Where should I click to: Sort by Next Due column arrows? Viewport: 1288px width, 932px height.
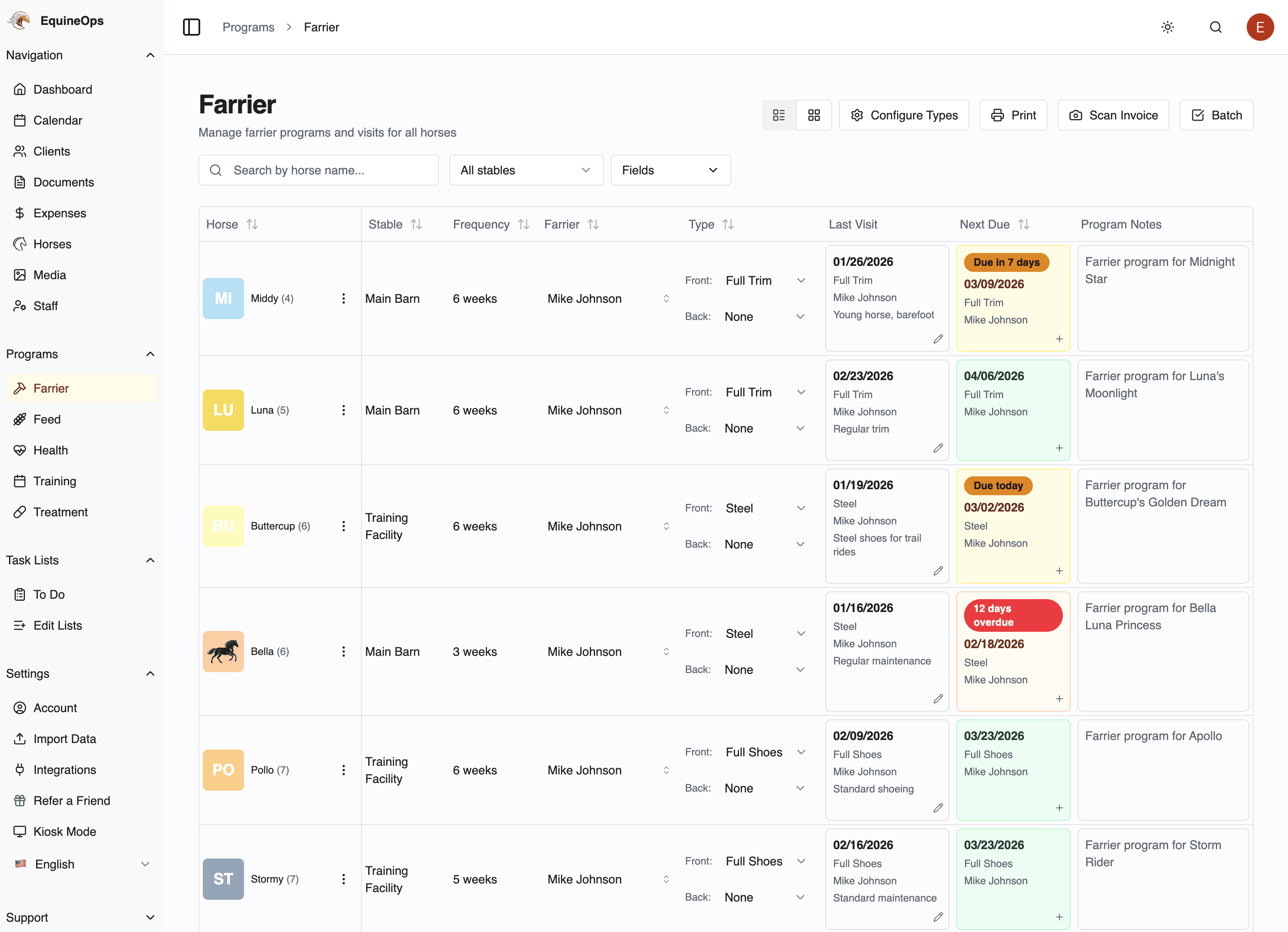[1023, 224]
